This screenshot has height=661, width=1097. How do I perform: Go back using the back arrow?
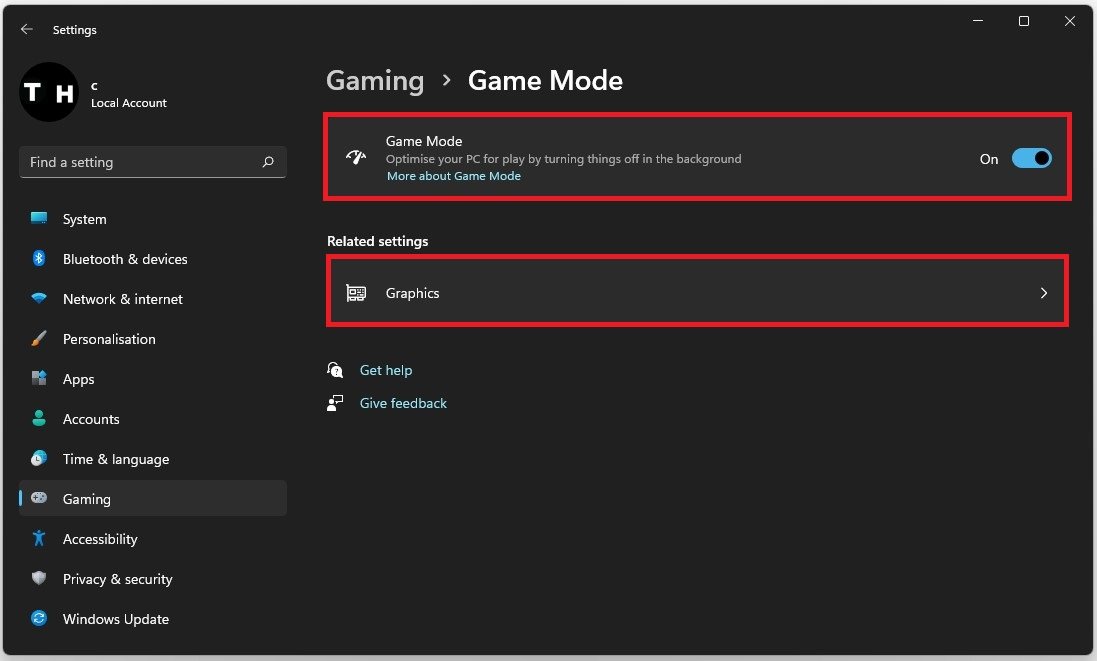point(27,30)
